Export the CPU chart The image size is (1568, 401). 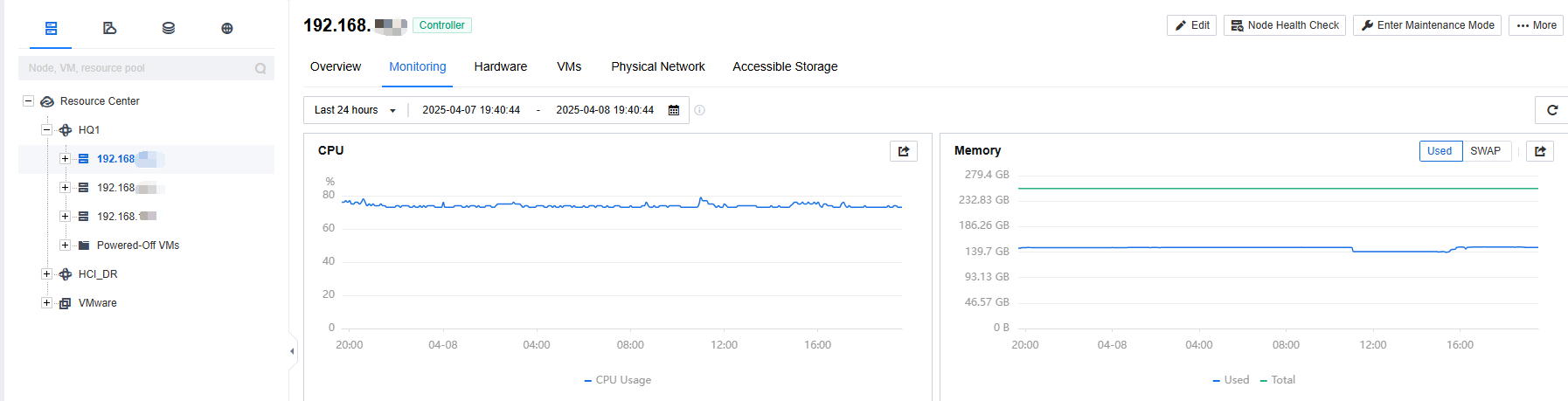click(x=904, y=151)
